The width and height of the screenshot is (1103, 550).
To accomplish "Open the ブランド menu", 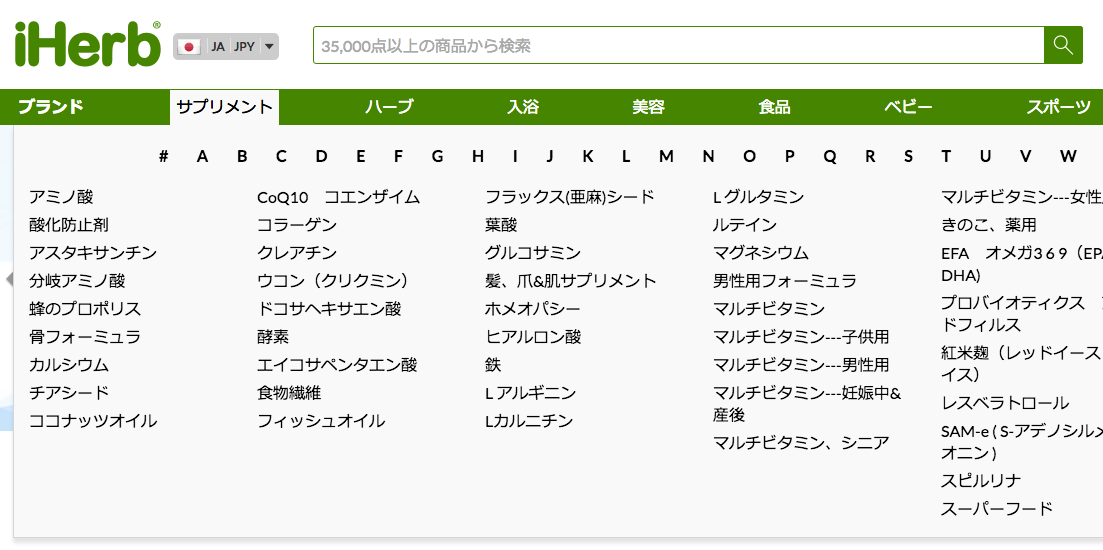I will point(51,107).
